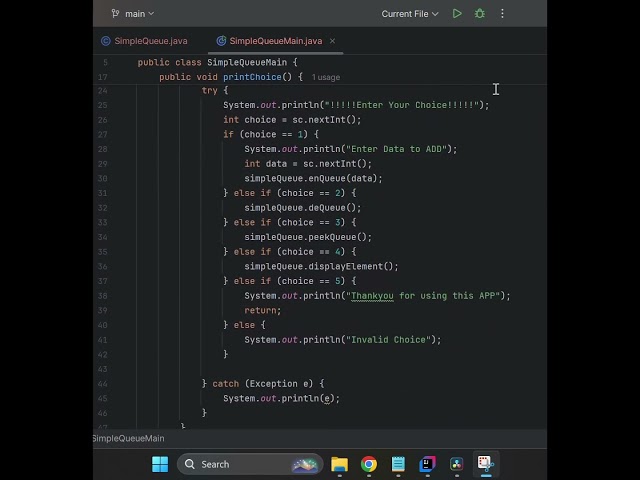
Task: Click line number 31 in the gutter
Action: point(103,193)
